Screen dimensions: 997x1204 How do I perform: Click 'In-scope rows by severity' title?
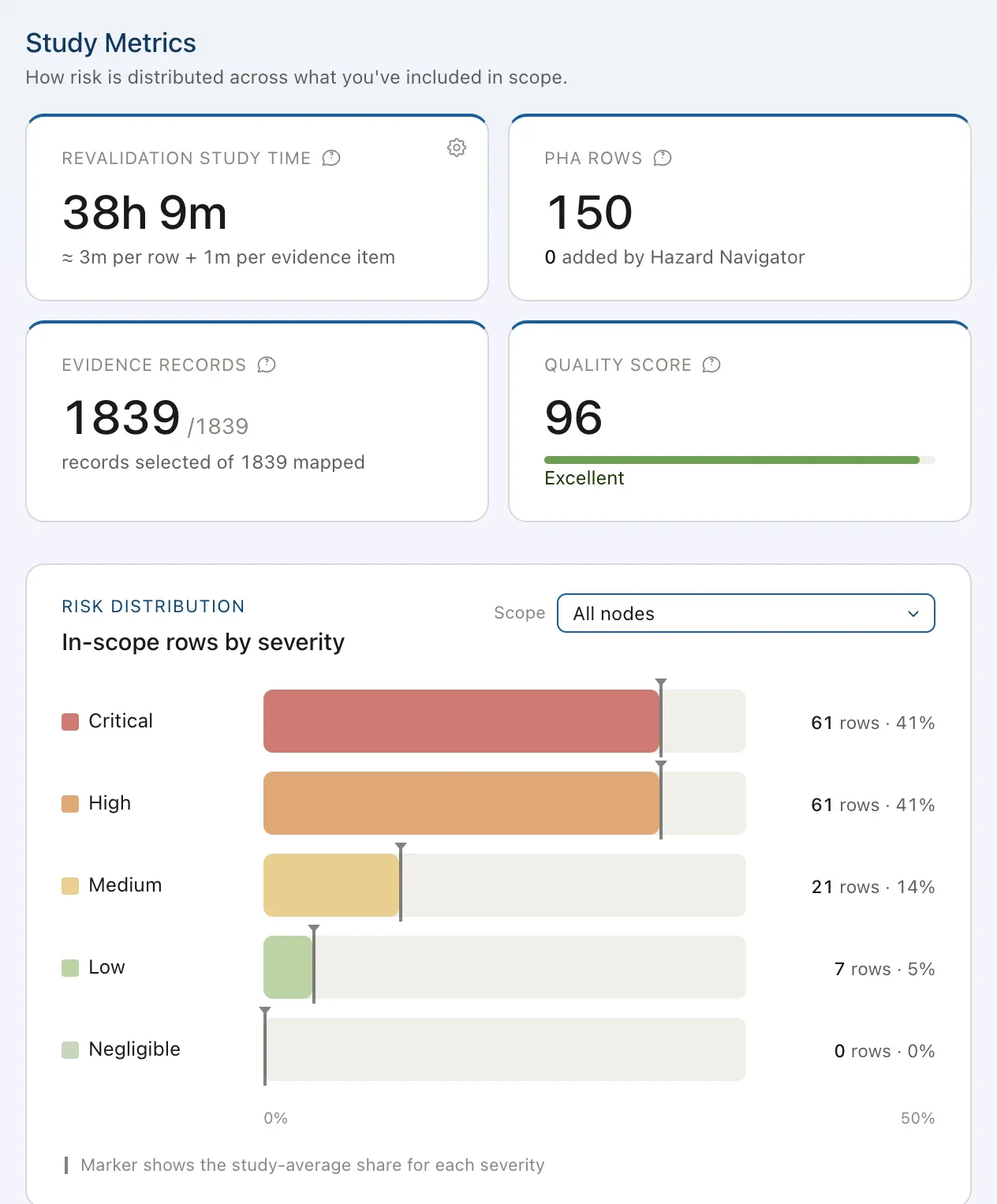[x=204, y=642]
